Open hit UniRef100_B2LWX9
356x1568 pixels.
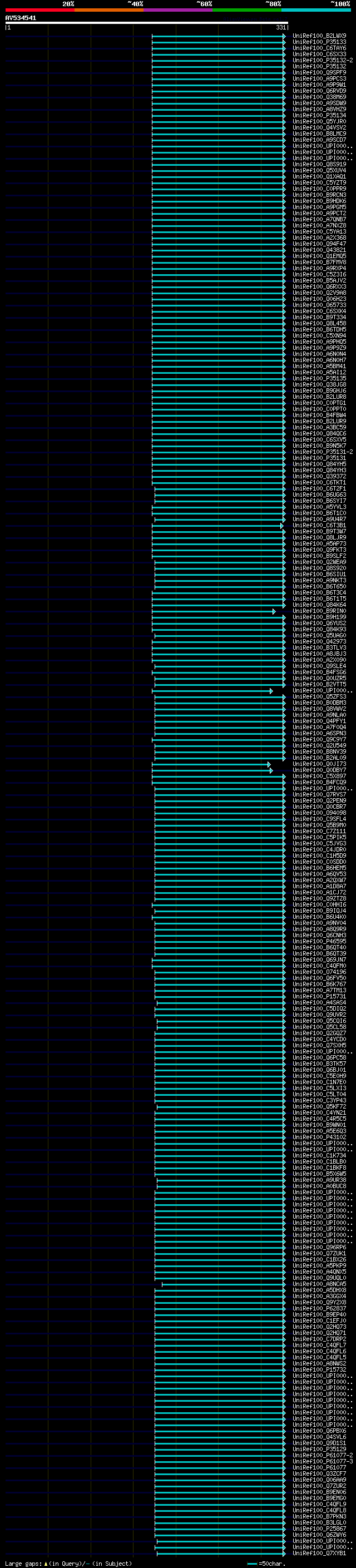319,36
